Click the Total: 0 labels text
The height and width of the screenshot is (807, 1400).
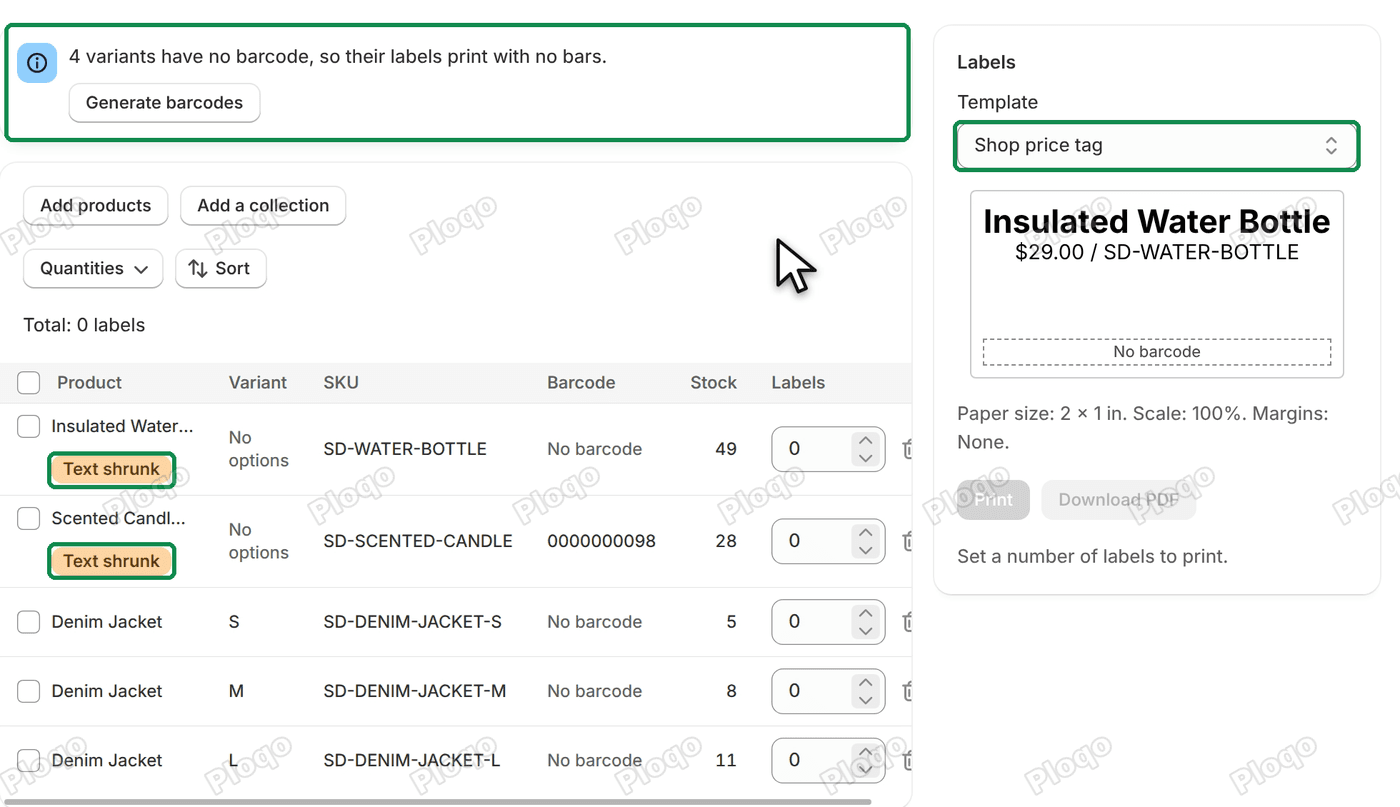point(84,325)
